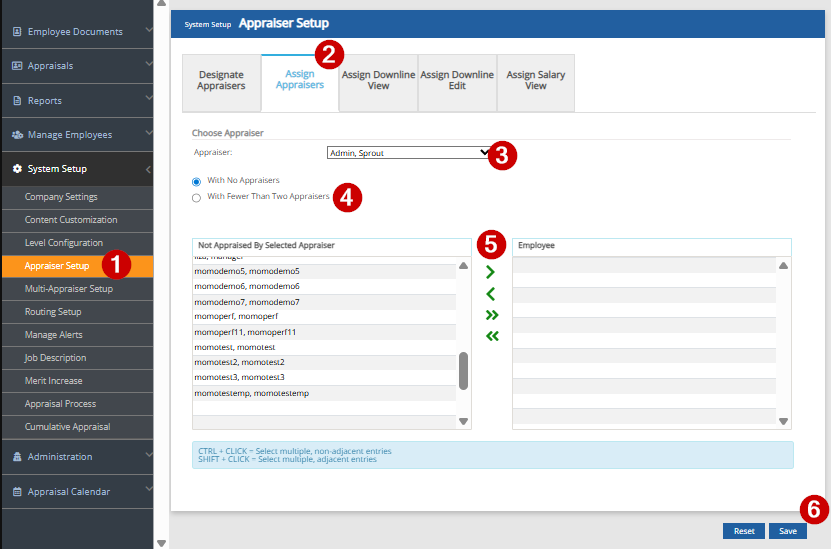
Task: Click the single left arrow remove icon
Action: click(490, 293)
